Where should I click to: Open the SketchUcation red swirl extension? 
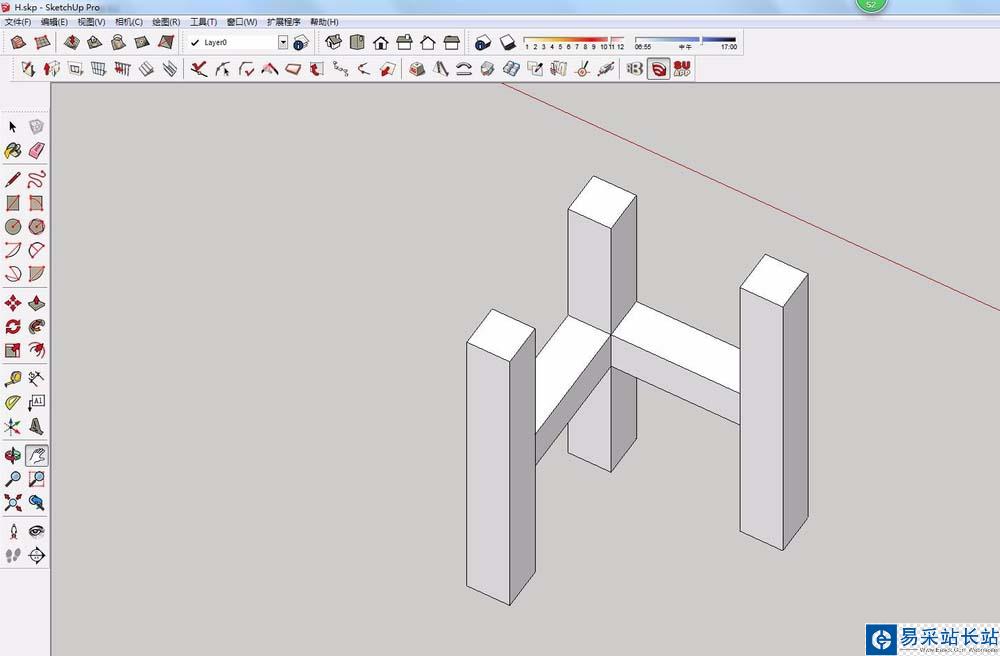pyautogui.click(x=658, y=68)
